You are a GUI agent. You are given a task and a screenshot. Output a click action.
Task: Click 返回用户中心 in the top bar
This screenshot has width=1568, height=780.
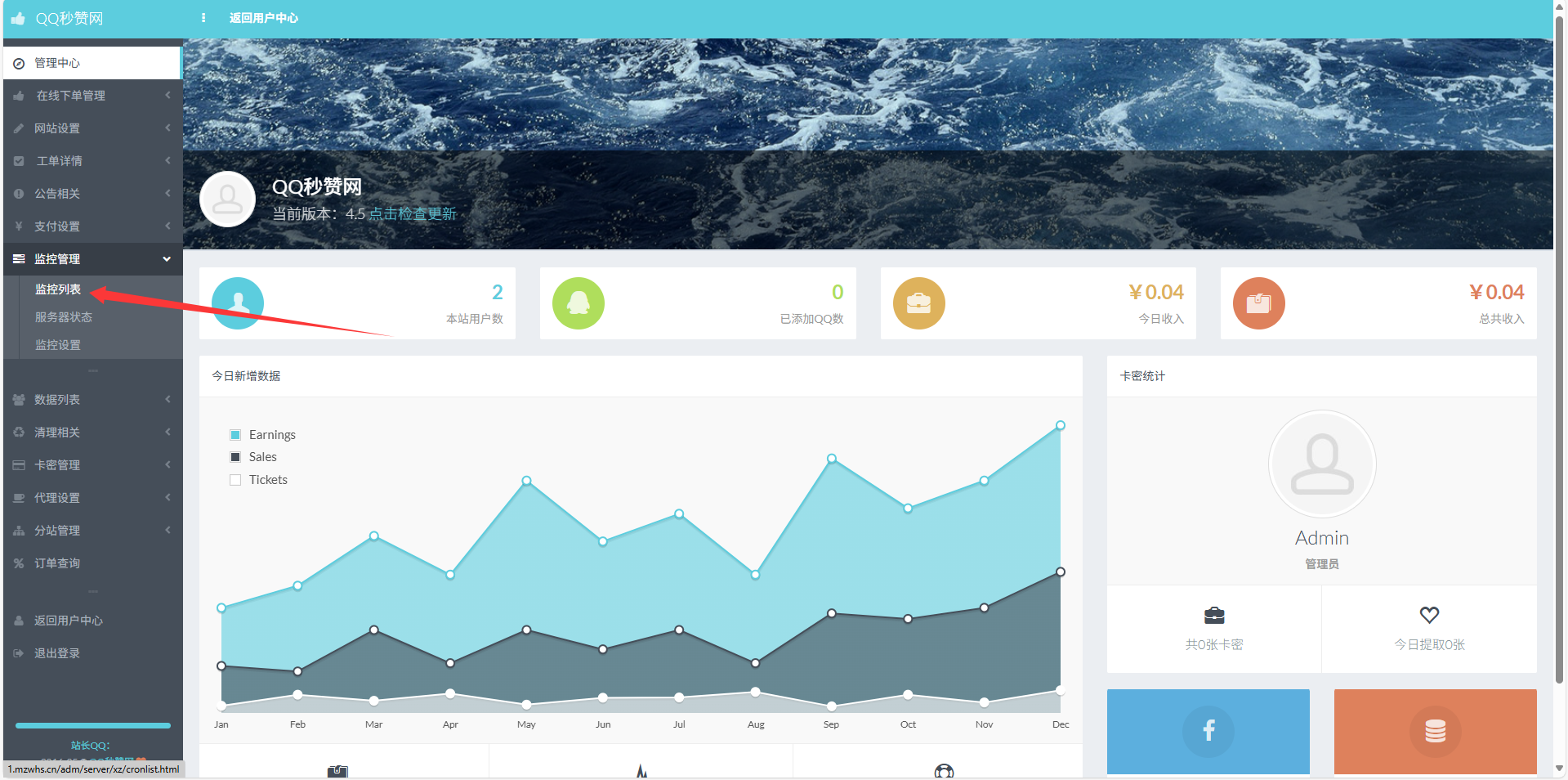263,18
